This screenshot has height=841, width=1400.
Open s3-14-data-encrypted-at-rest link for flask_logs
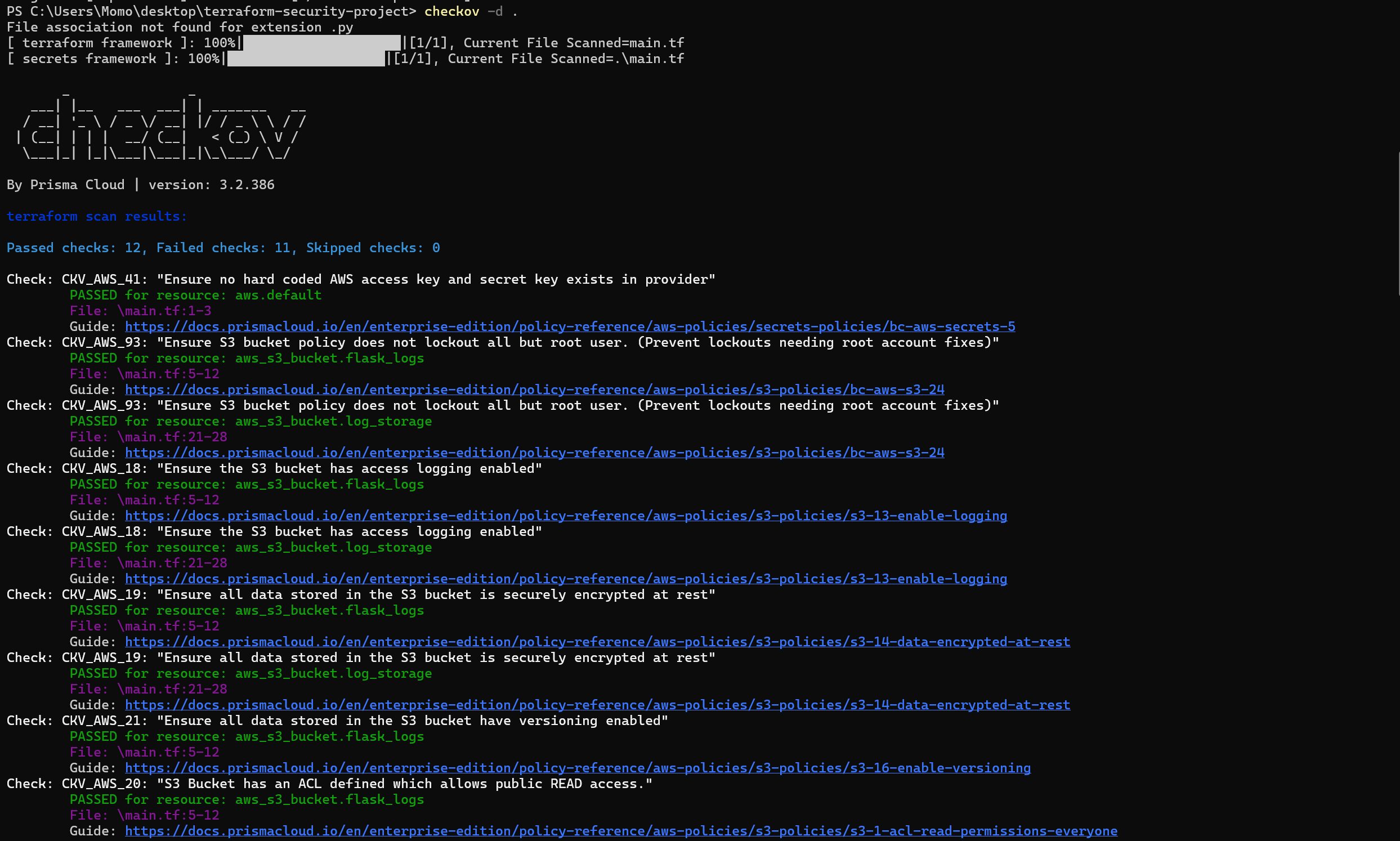[597, 642]
